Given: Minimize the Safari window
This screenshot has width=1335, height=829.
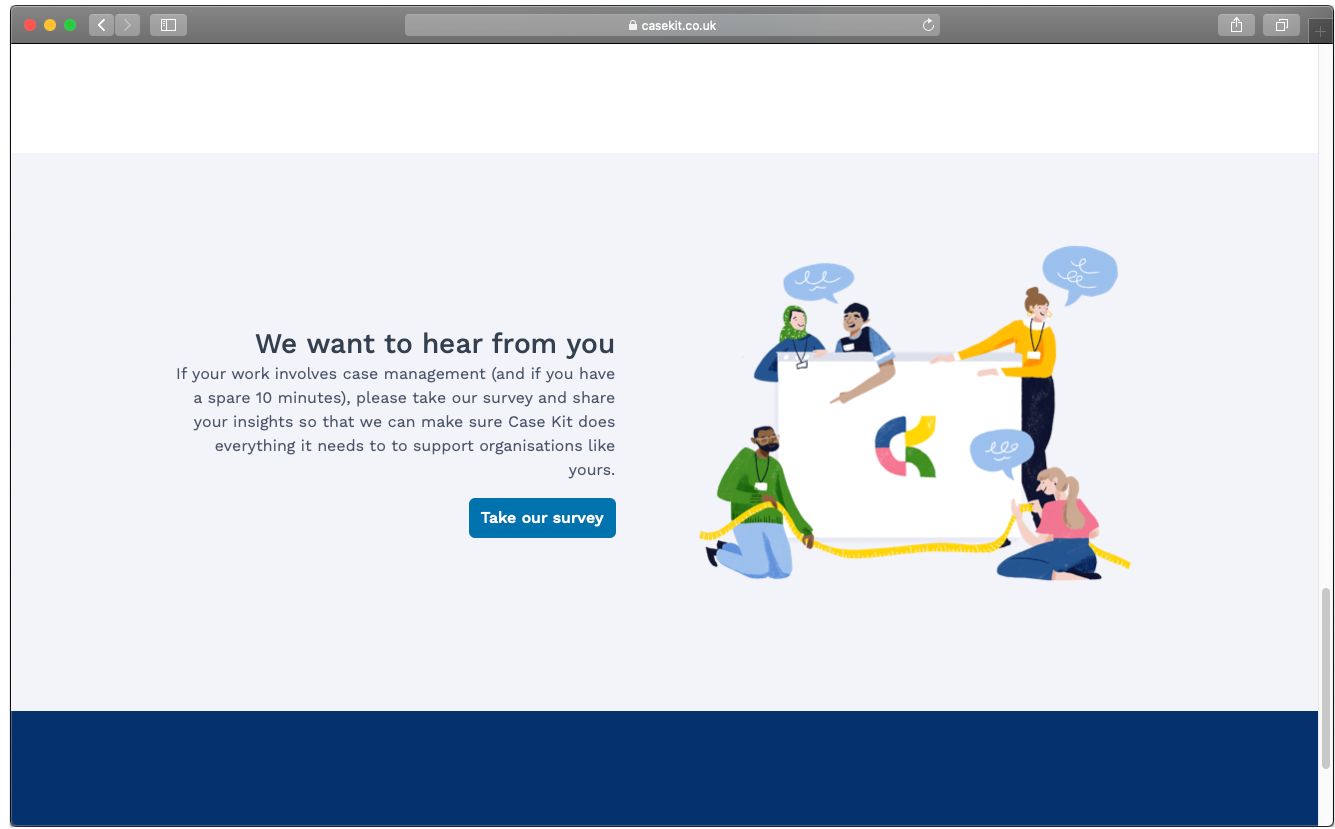Looking at the screenshot, I should 50,25.
